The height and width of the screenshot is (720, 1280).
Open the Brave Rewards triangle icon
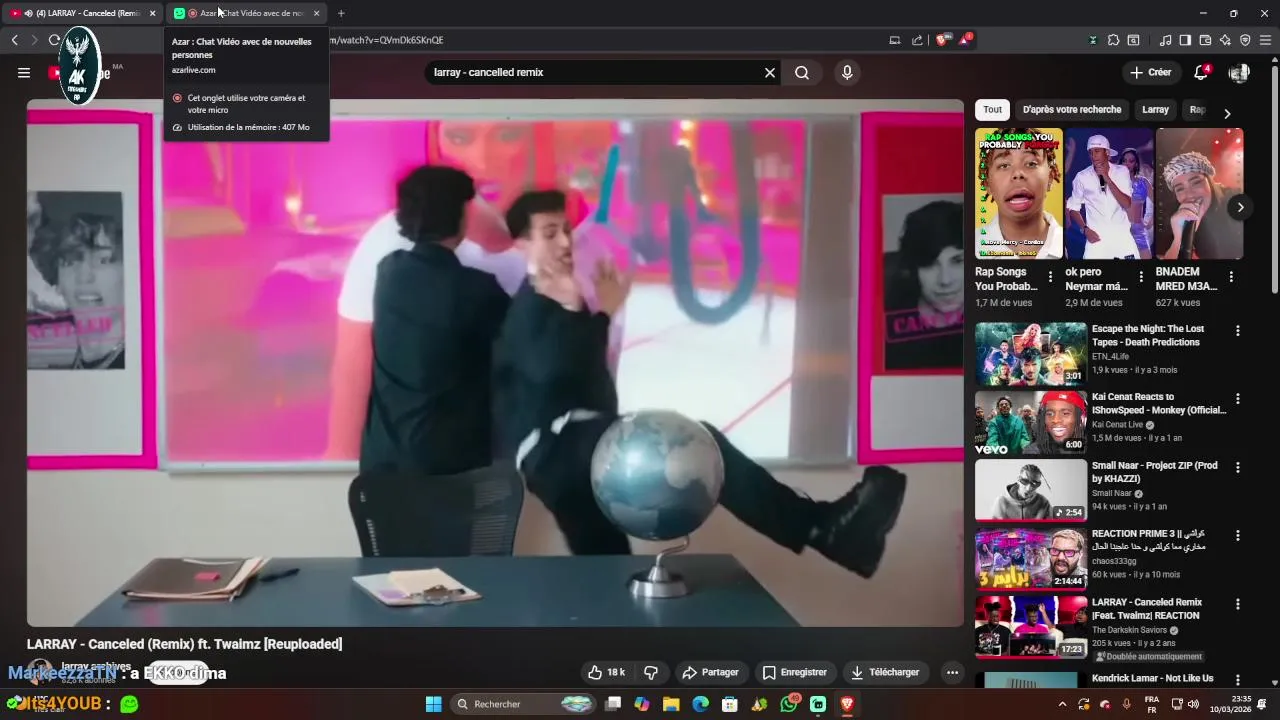pos(965,40)
